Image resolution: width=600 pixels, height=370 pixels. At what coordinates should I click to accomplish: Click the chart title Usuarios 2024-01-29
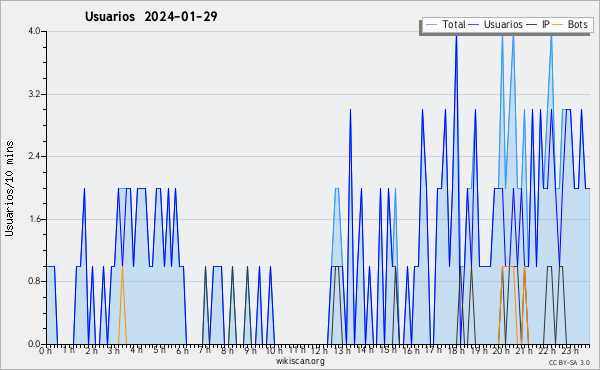(x=151, y=16)
